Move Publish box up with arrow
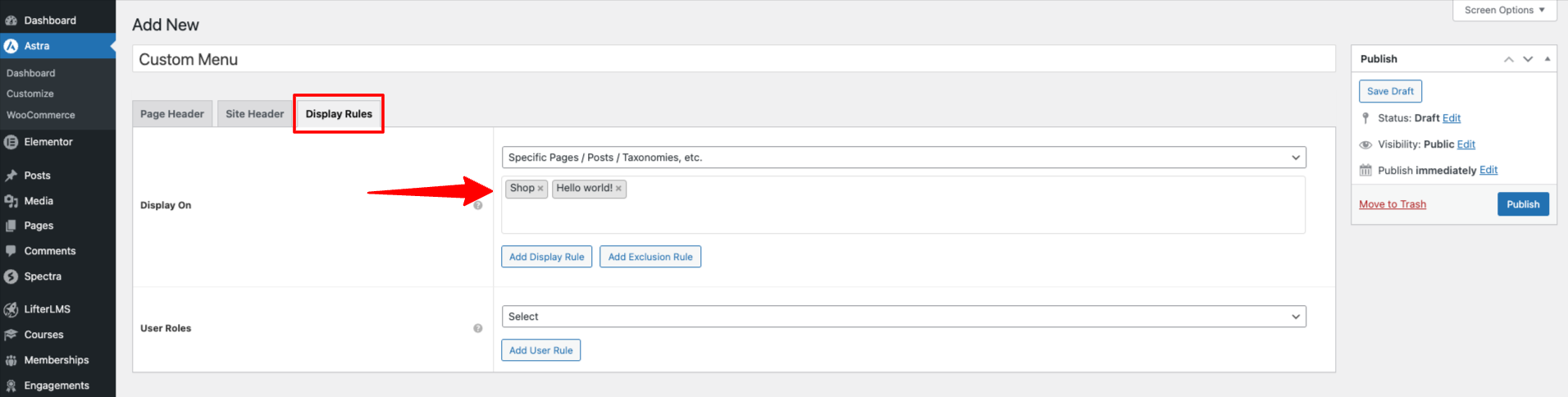This screenshot has height=397, width=1568. coord(1508,59)
